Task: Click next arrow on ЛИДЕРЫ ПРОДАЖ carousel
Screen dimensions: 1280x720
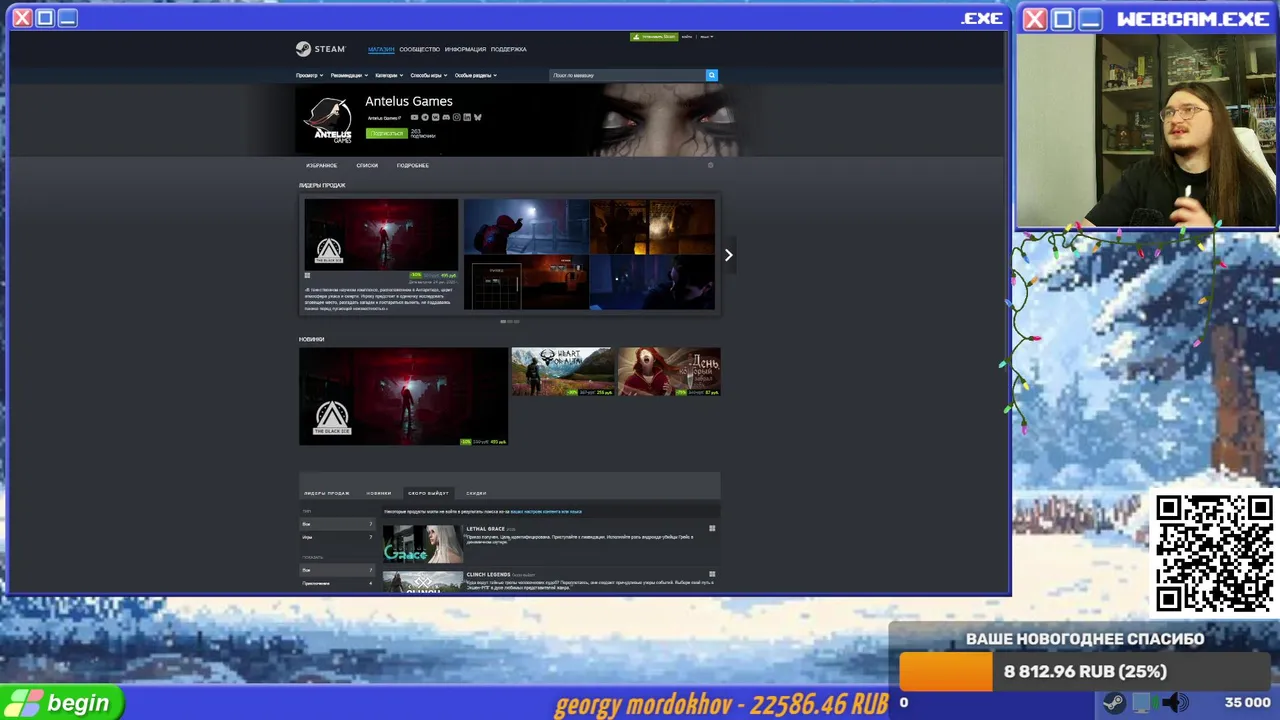Action: click(728, 255)
